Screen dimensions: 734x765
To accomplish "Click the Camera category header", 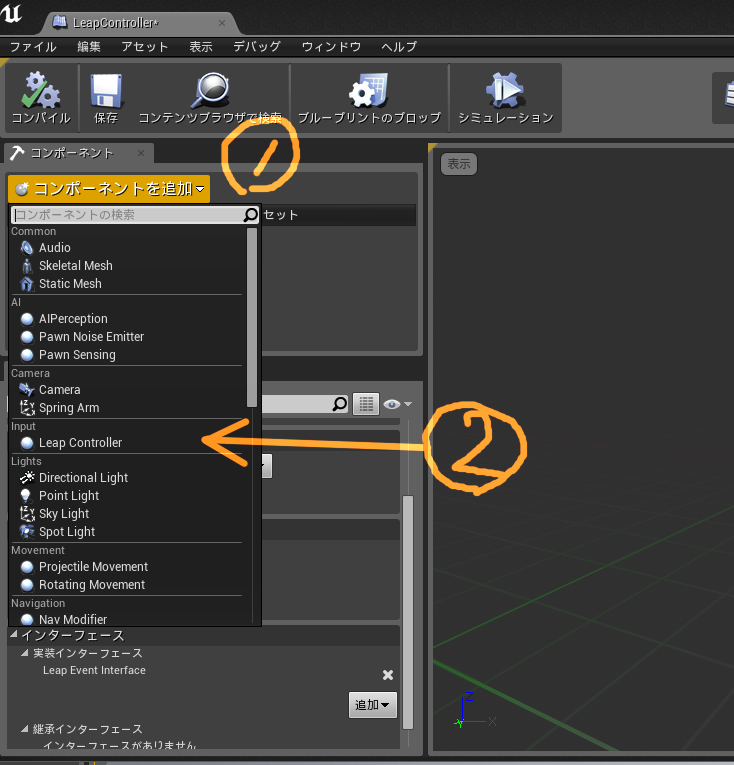I will (x=30, y=373).
